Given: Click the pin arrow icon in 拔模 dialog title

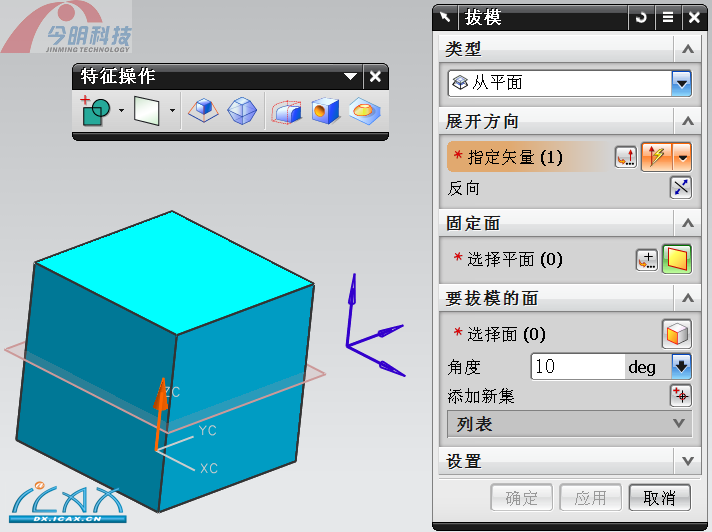Looking at the screenshot, I should pos(445,17).
